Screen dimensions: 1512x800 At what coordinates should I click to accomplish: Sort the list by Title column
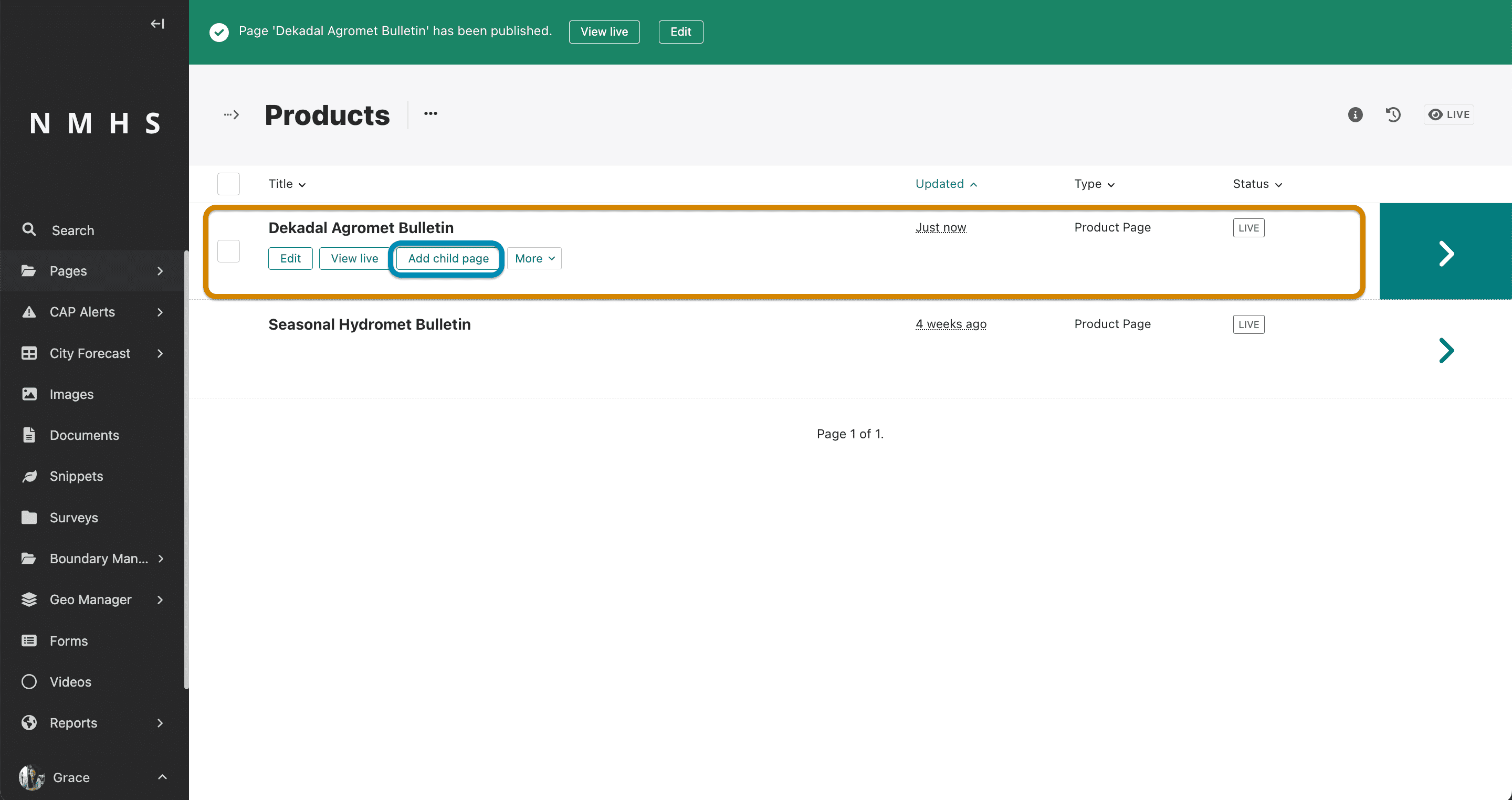click(287, 184)
